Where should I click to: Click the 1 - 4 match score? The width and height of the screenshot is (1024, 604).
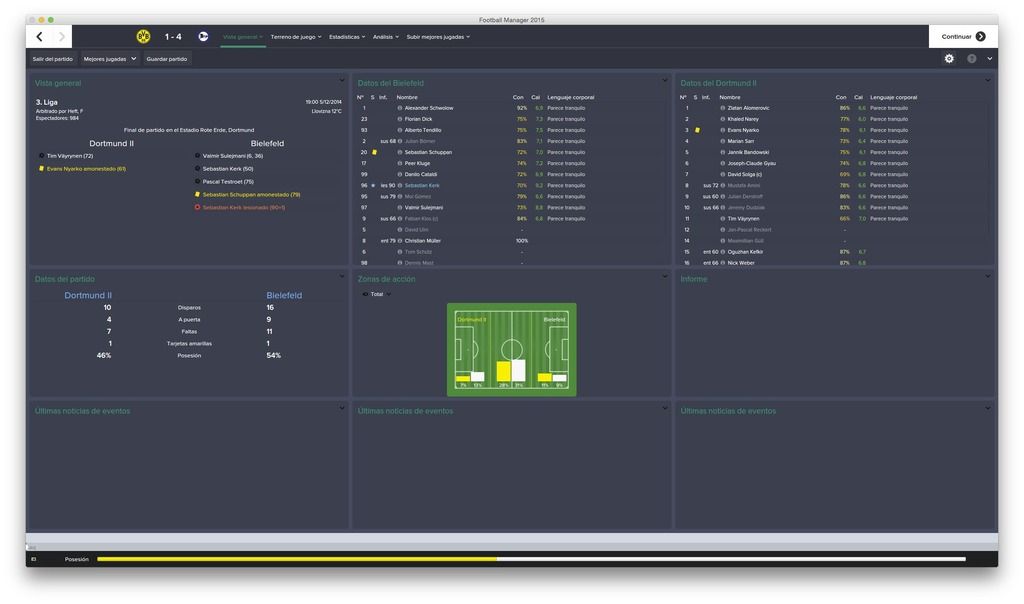(173, 37)
